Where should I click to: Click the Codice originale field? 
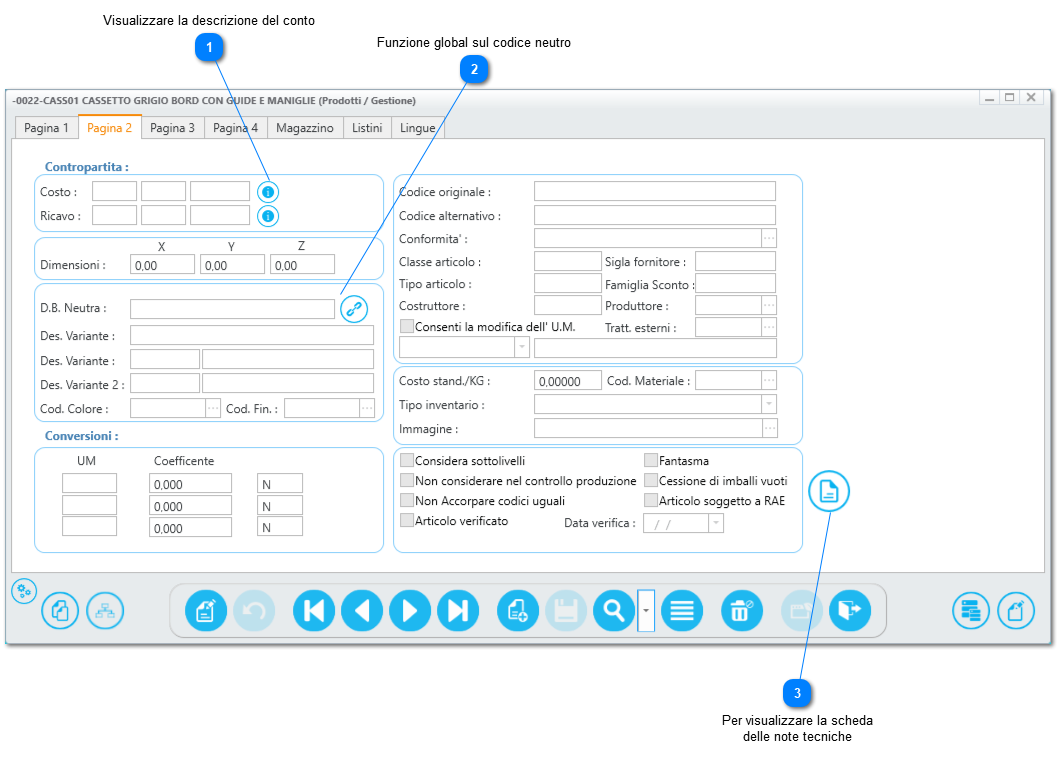pos(654,191)
